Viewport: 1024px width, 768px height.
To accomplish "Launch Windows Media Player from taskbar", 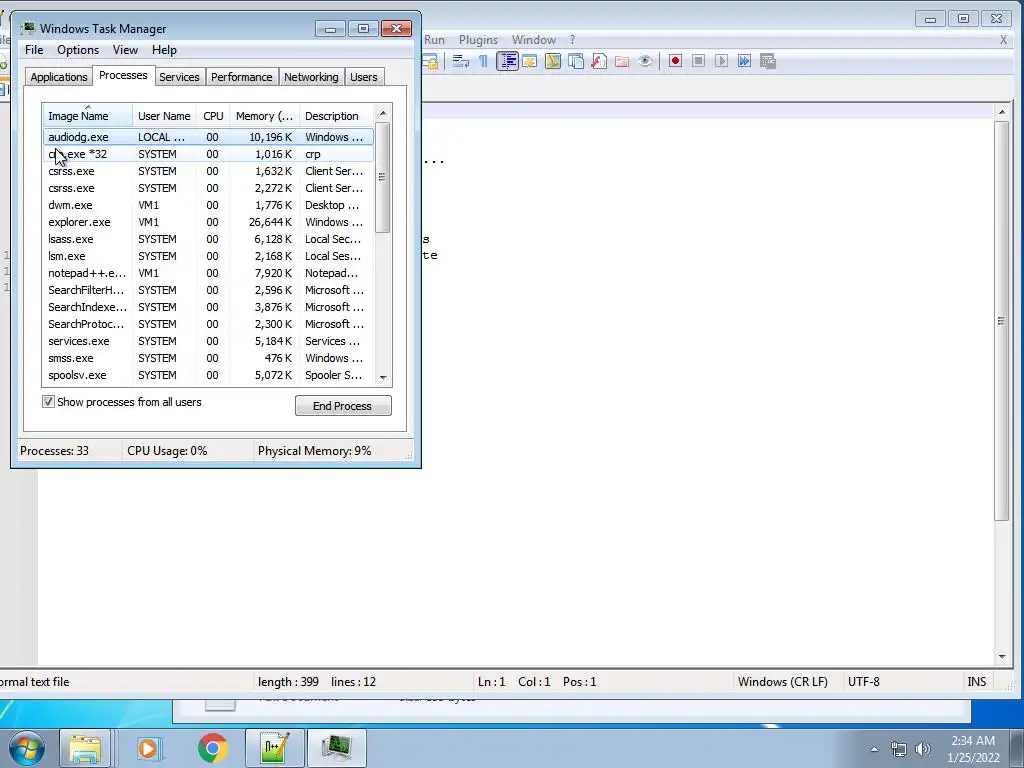I will click(148, 748).
